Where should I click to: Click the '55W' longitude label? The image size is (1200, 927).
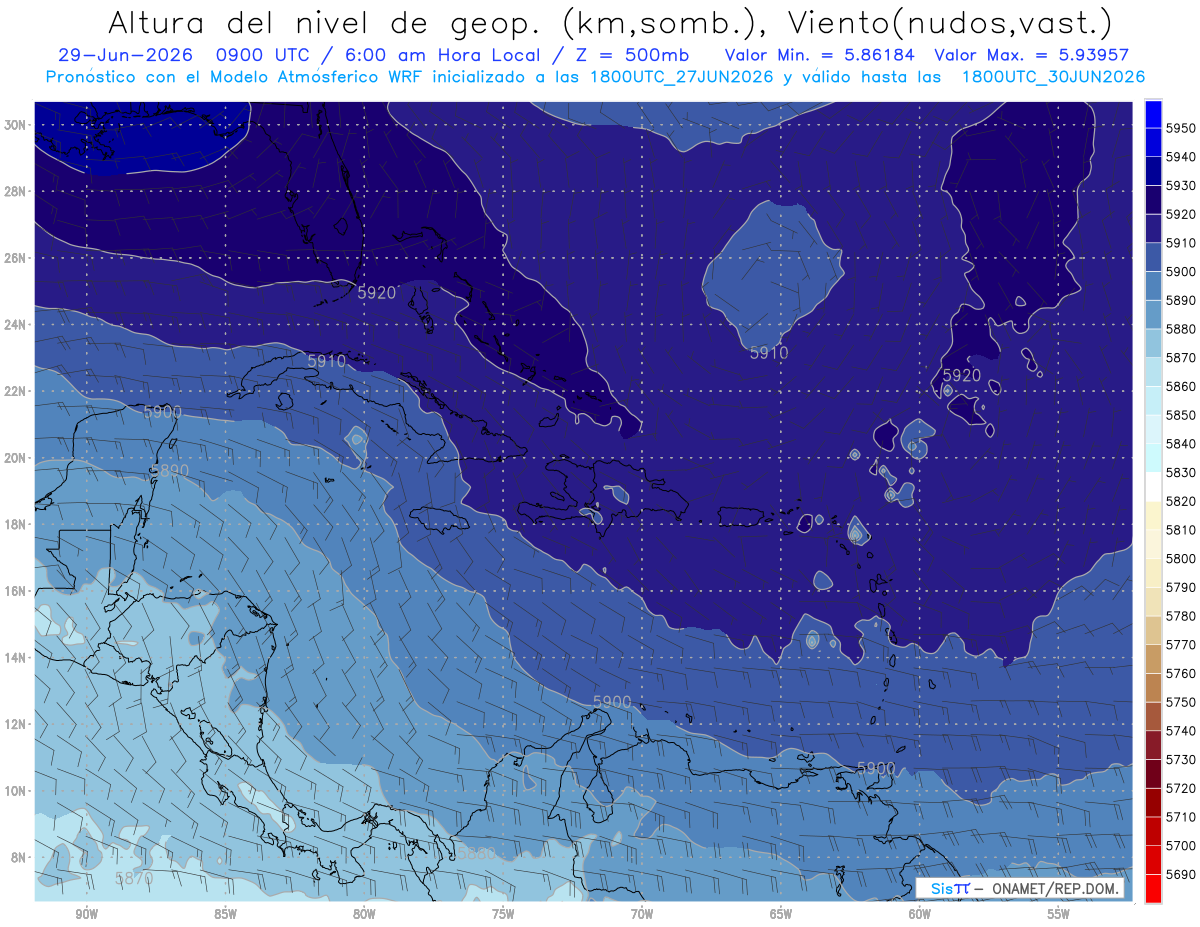click(1059, 913)
